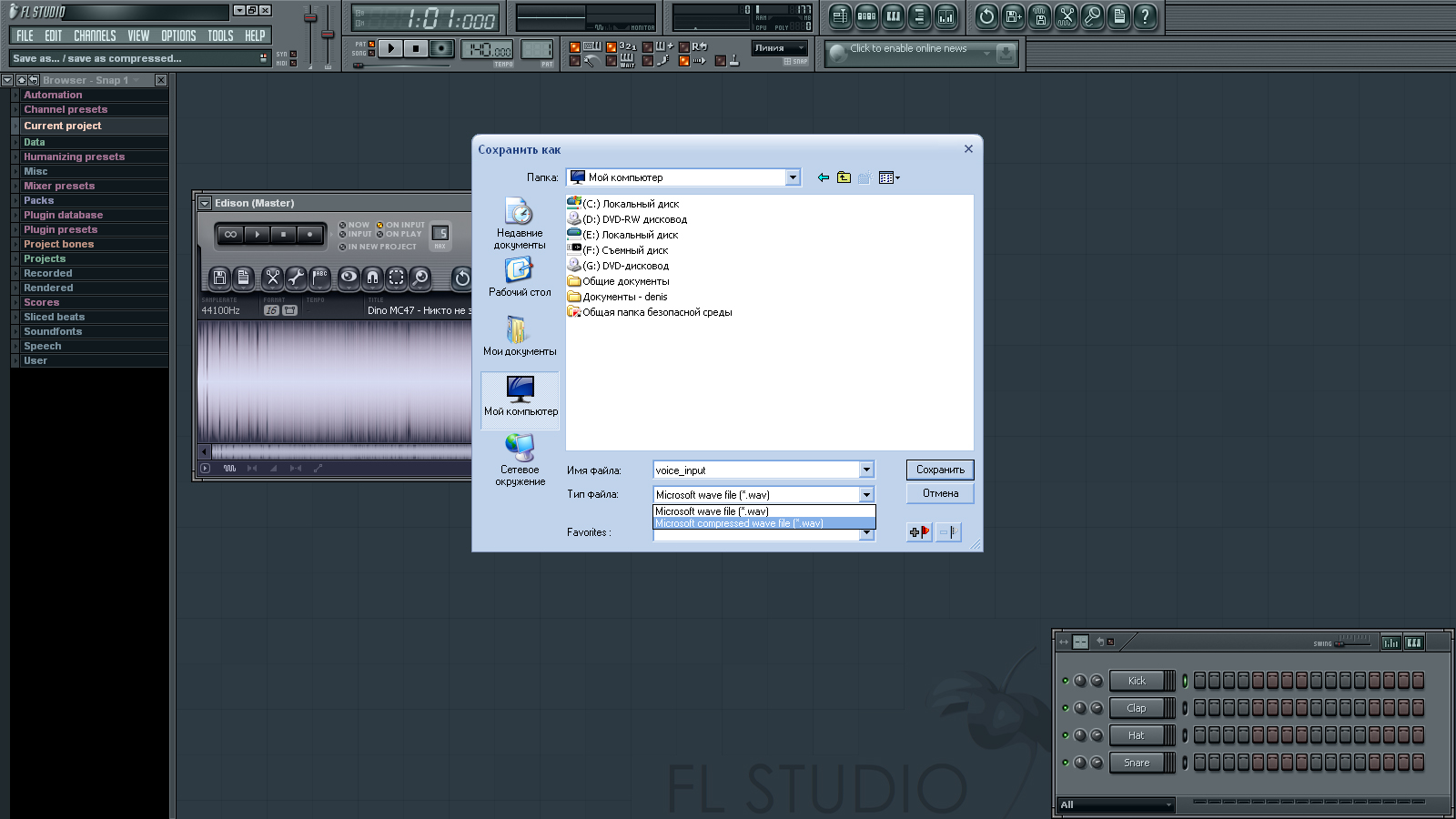The height and width of the screenshot is (819, 1456).
Task: Open the online news panel dropdown arrow
Action: (986, 53)
